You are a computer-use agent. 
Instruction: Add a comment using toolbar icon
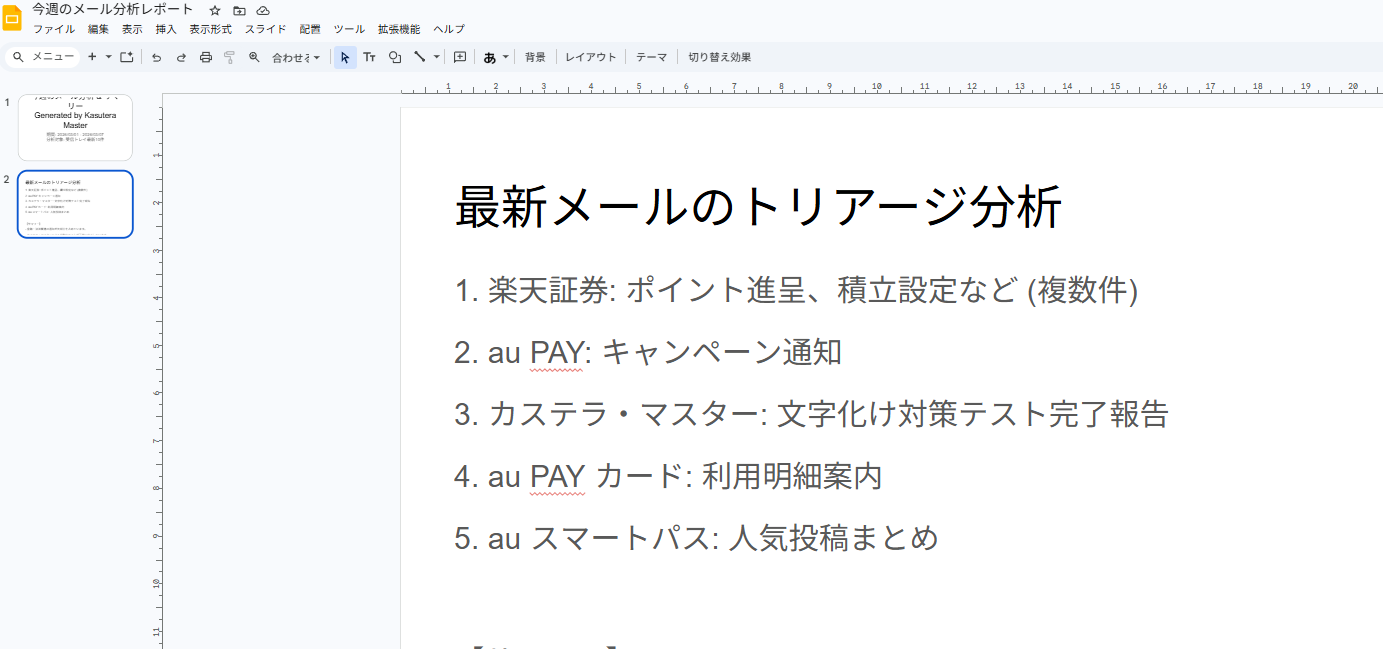tap(460, 57)
